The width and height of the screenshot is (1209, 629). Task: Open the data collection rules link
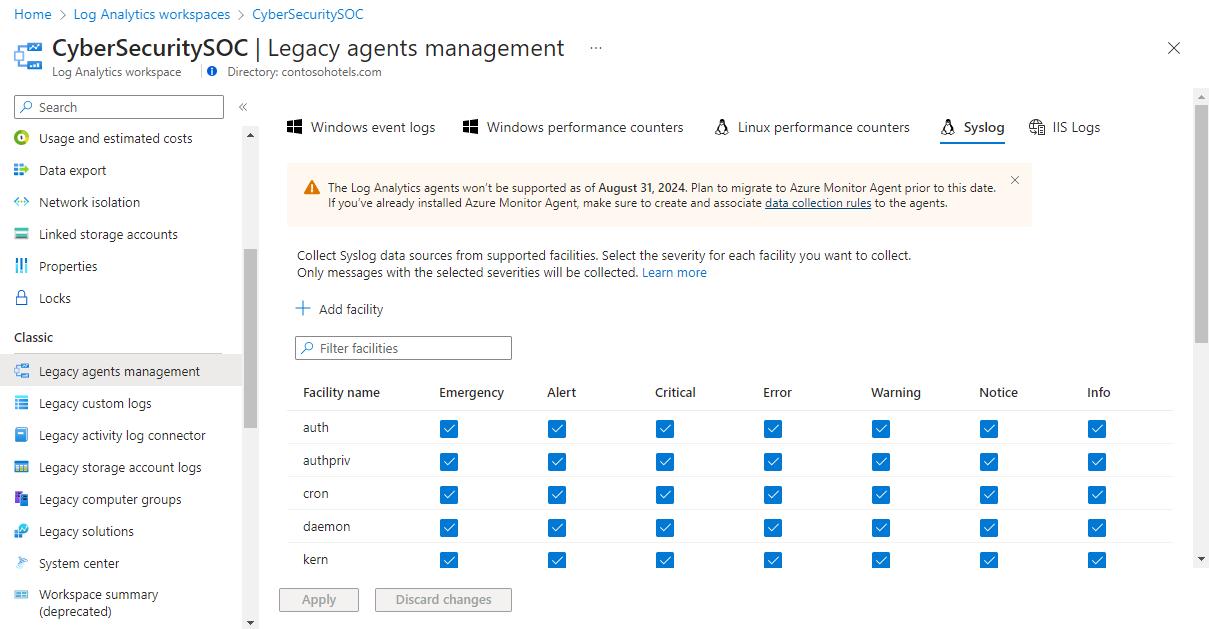pyautogui.click(x=818, y=202)
